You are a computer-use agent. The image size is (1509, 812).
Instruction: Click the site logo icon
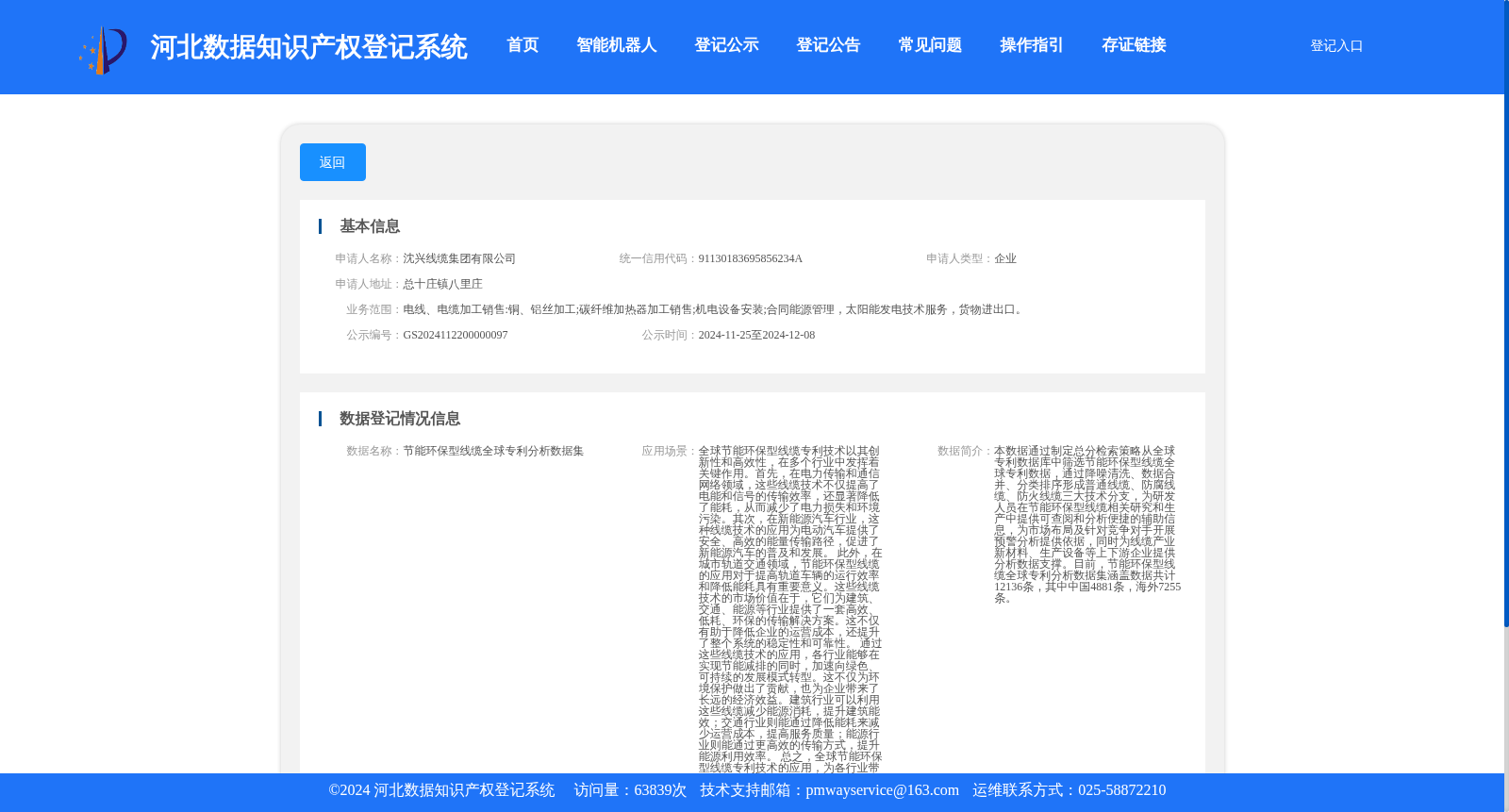pos(103,49)
